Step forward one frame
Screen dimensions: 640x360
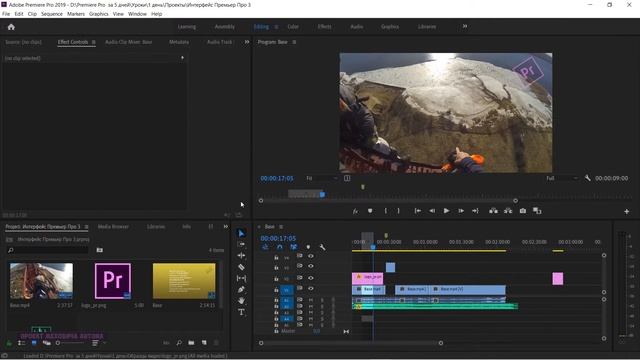tap(461, 211)
